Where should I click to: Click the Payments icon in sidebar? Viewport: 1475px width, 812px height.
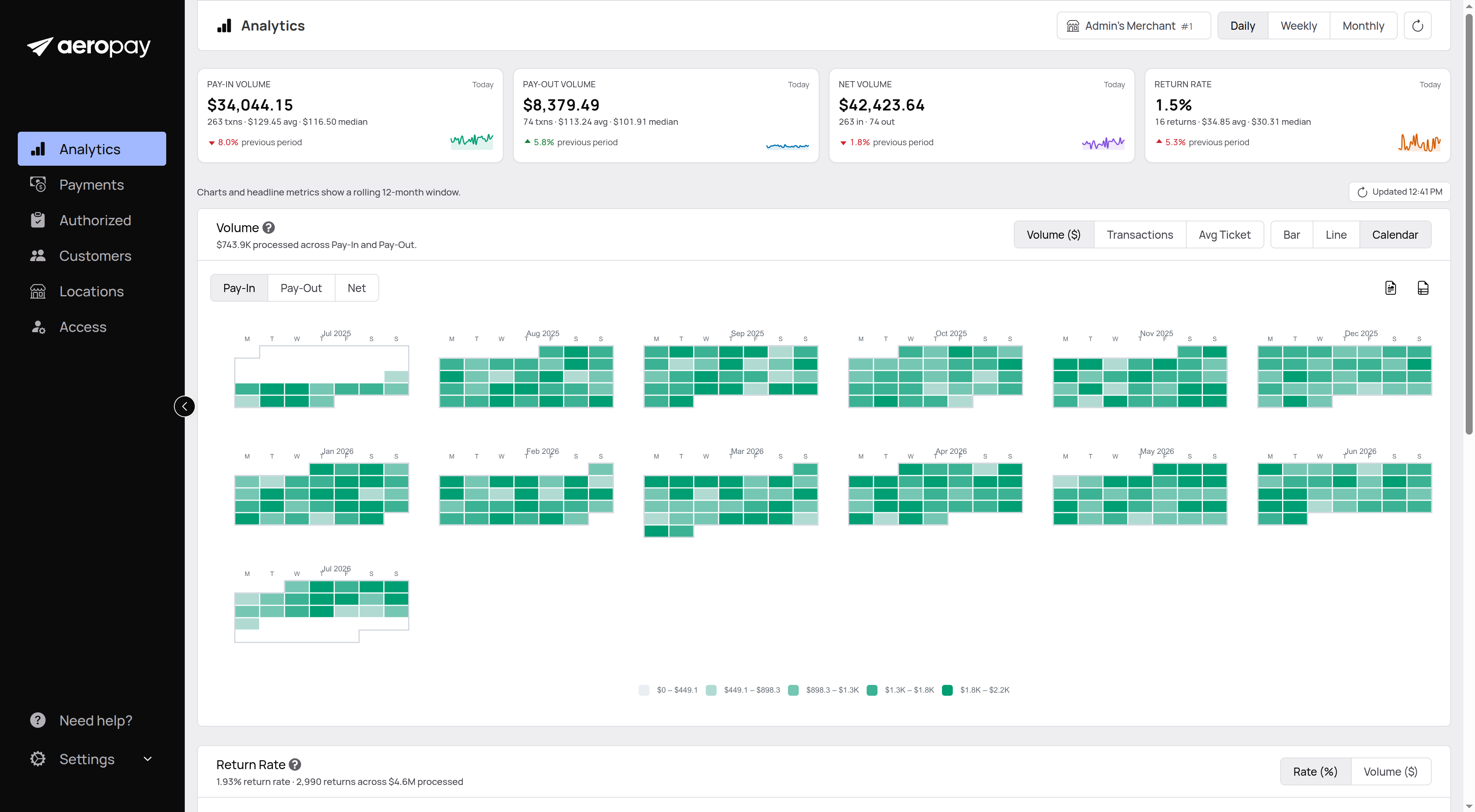pos(38,184)
